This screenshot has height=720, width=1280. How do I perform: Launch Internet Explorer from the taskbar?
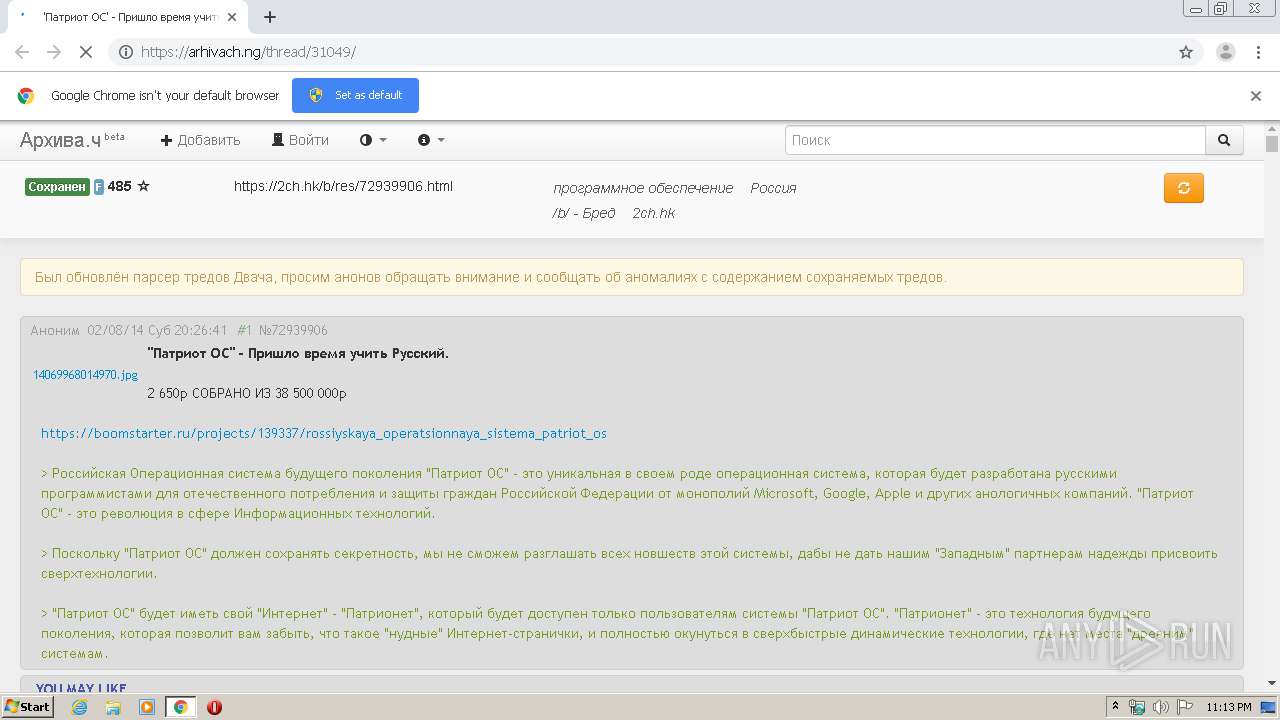(79, 707)
